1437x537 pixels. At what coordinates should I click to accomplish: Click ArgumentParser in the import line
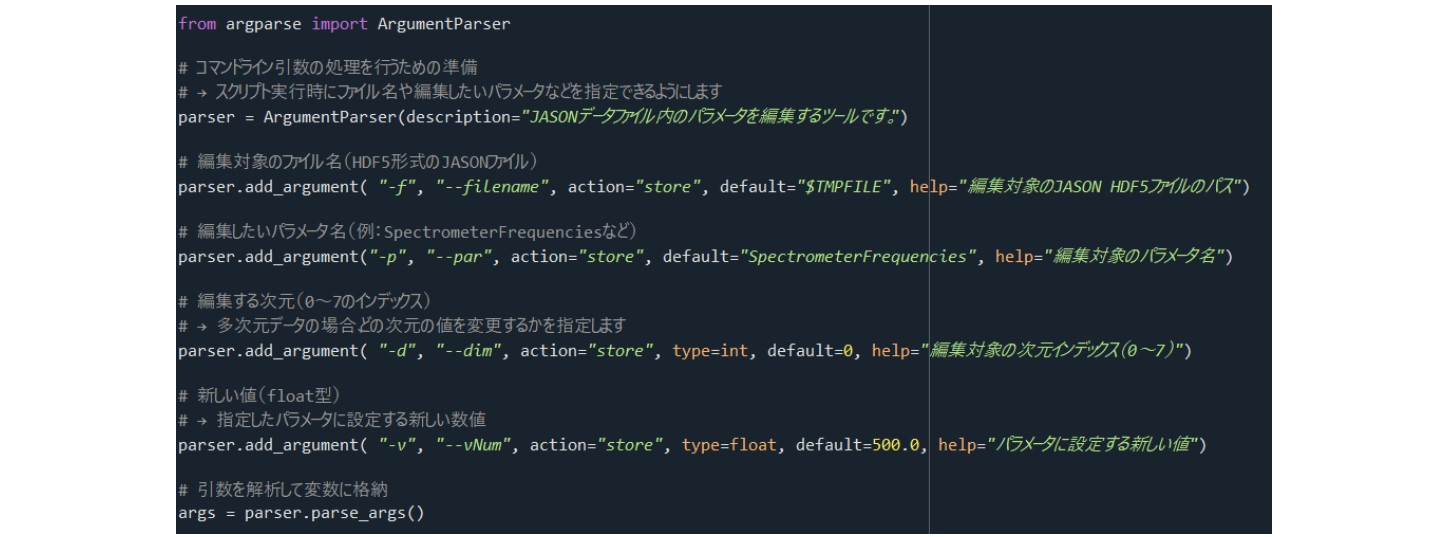point(443,24)
